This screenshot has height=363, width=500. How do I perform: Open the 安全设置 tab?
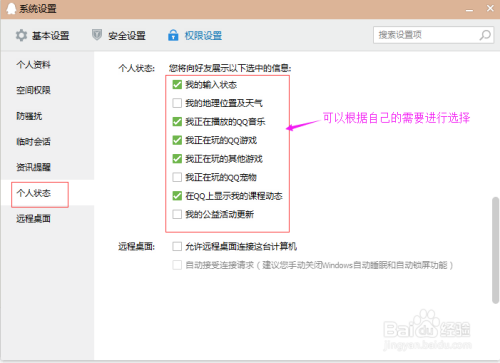coord(119,35)
